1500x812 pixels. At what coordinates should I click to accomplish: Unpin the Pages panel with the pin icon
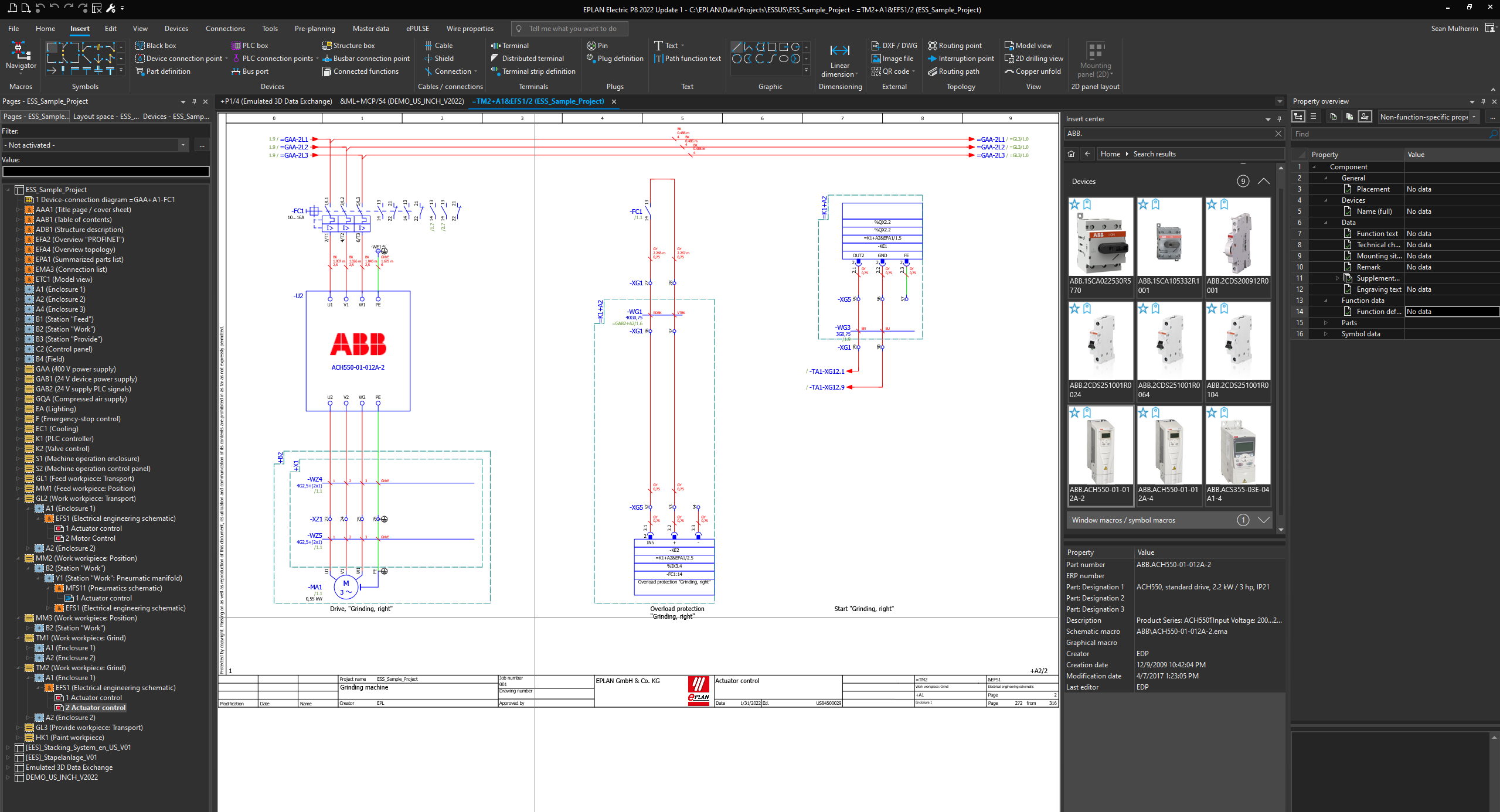pos(194,101)
